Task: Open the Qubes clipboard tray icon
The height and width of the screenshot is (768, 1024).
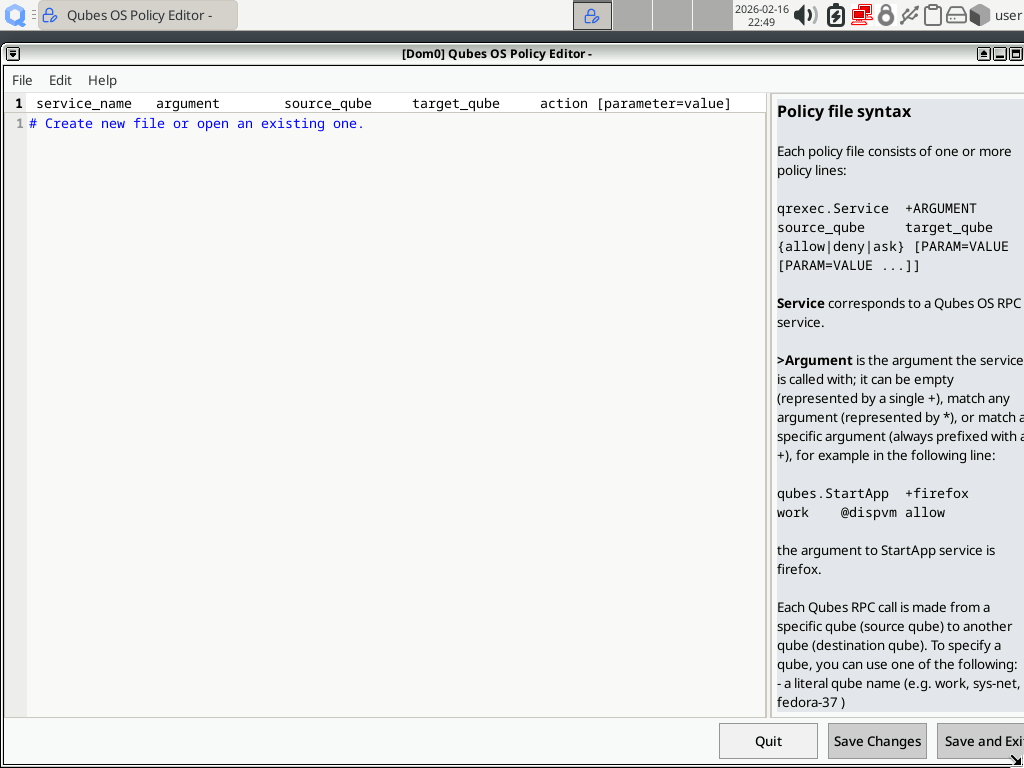Action: (x=933, y=15)
